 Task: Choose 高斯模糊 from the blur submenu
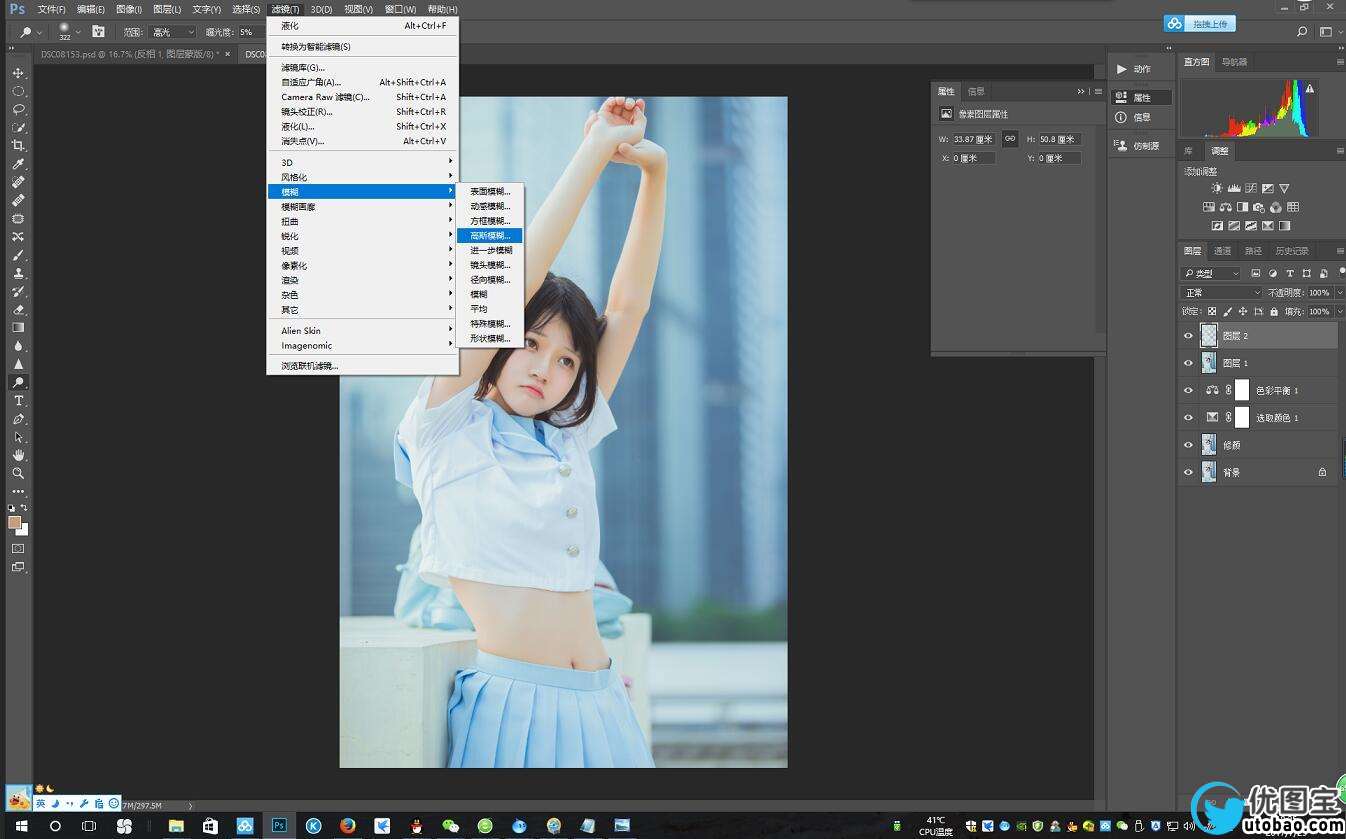(490, 236)
